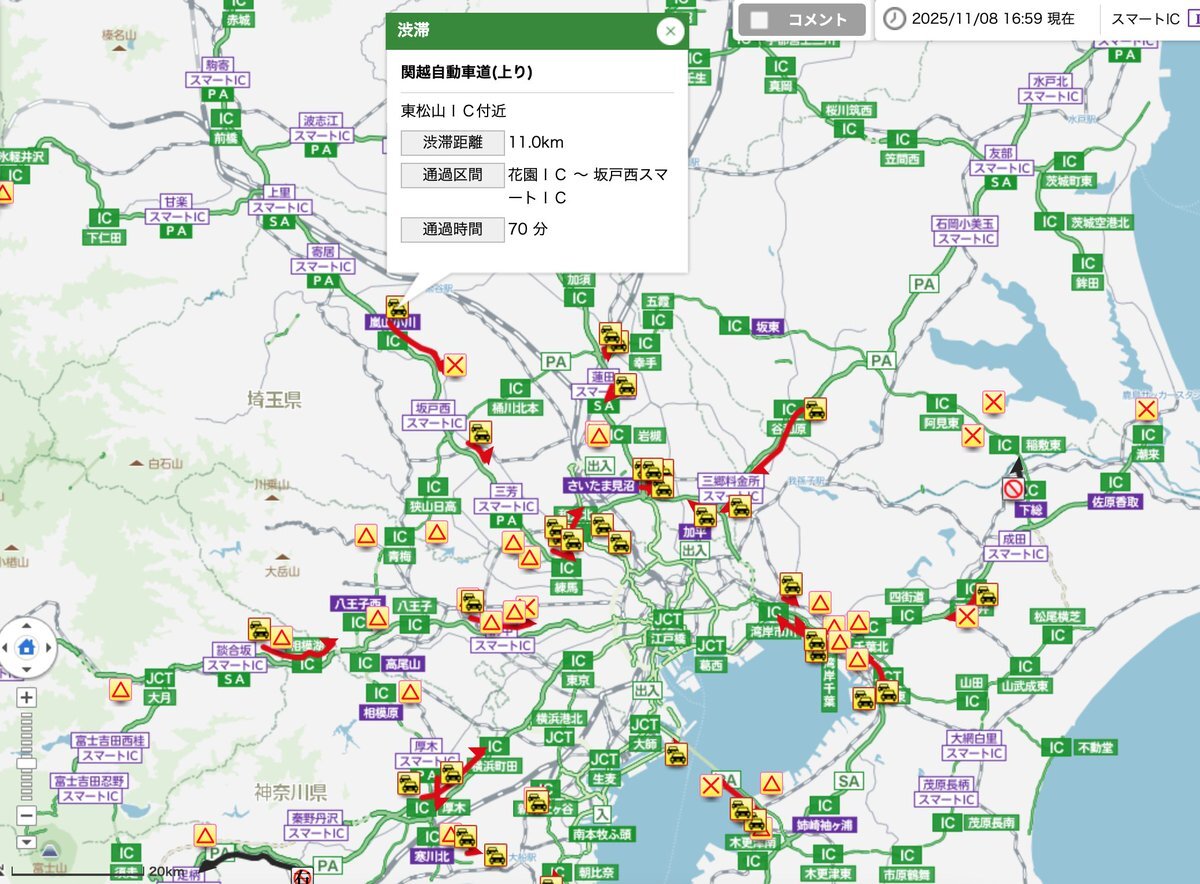Viewport: 1200px width, 884px height.
Task: Click the closure X icon beside 阿見東
Action: [x=972, y=436]
